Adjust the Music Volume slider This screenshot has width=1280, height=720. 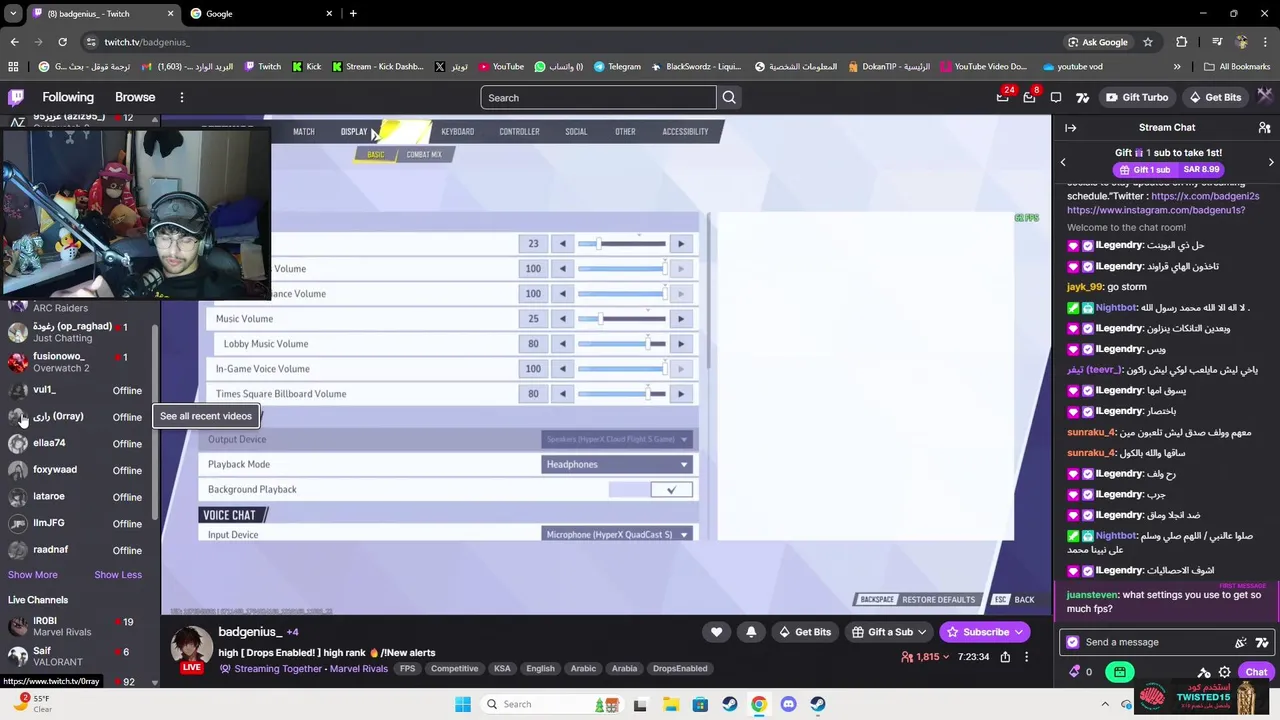(621, 319)
